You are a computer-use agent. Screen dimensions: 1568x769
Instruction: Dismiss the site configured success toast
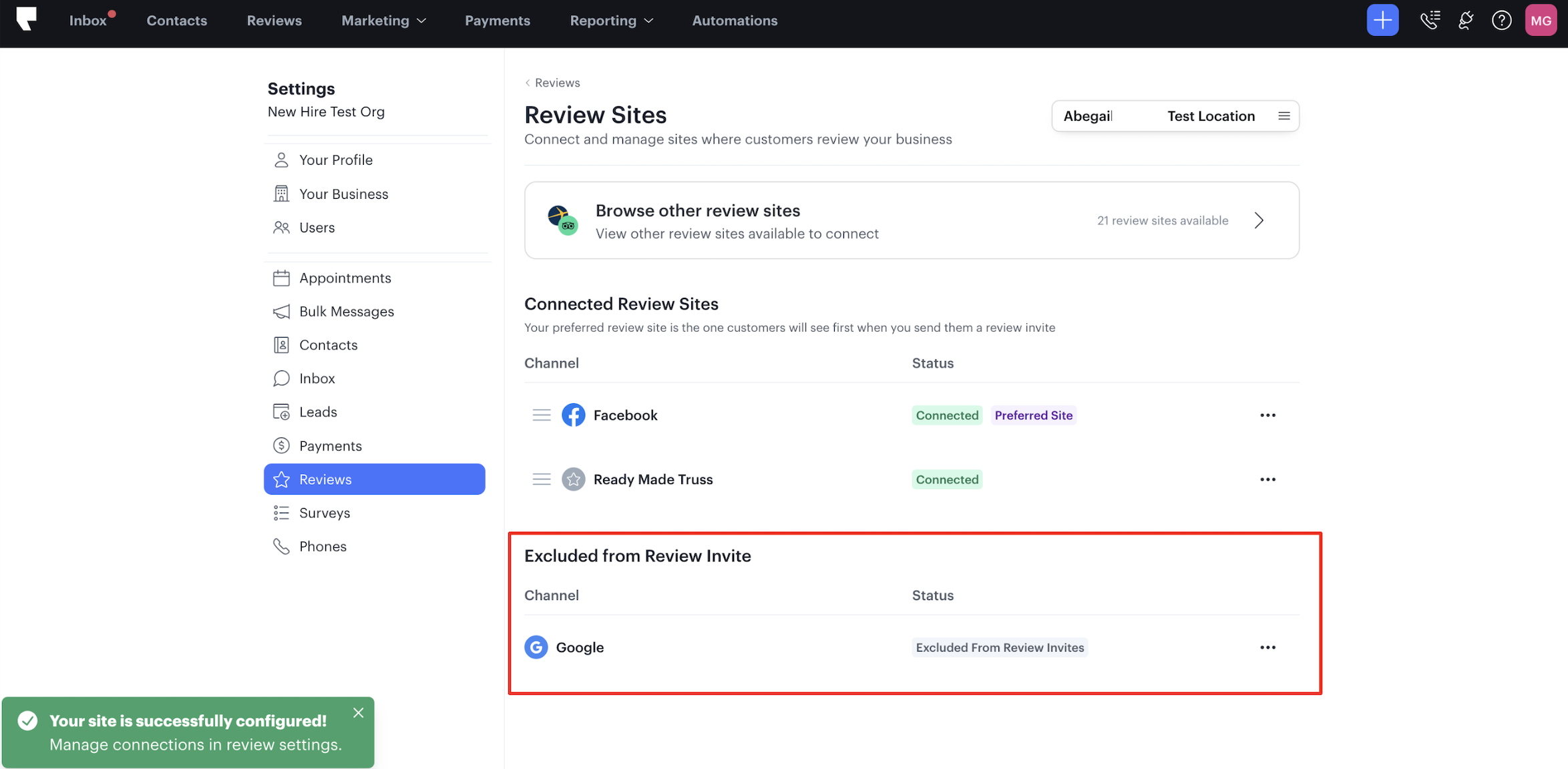tap(359, 712)
